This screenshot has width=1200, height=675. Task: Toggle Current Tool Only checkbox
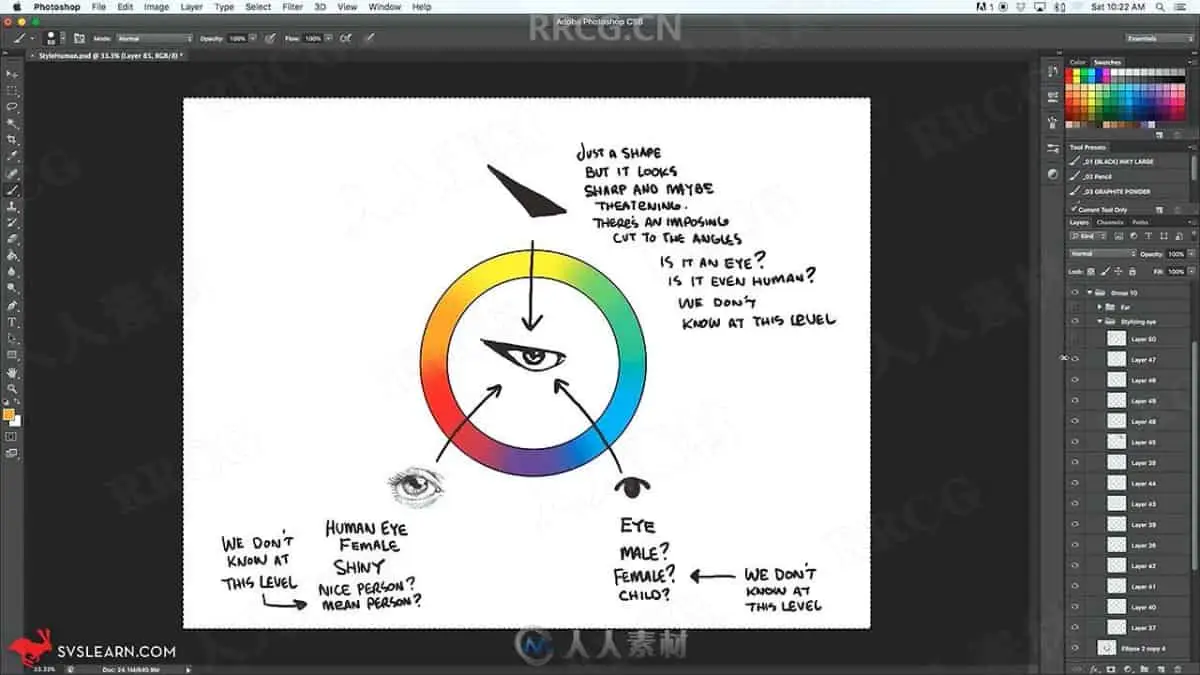(1075, 209)
